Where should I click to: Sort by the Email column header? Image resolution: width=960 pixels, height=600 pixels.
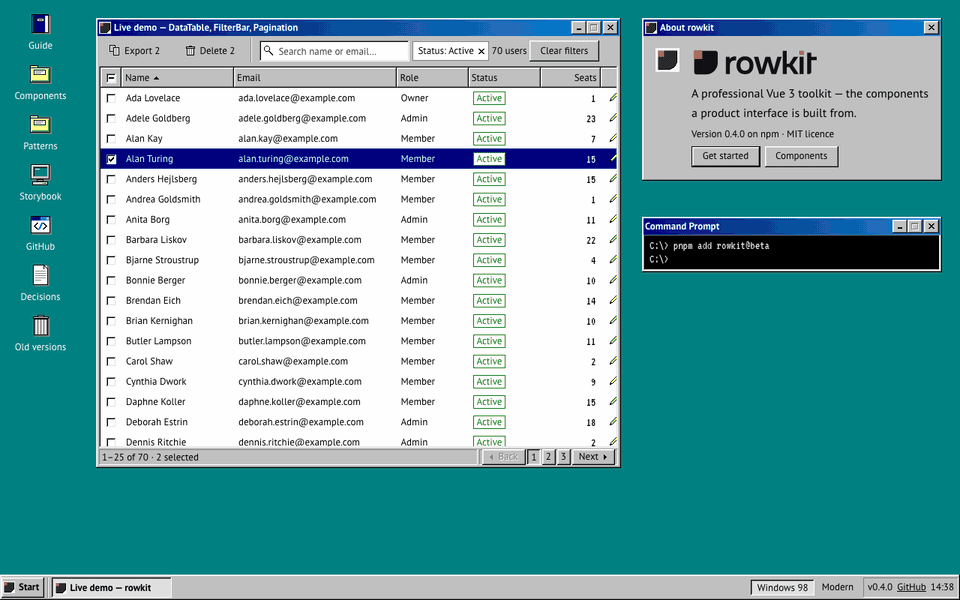tap(315, 78)
